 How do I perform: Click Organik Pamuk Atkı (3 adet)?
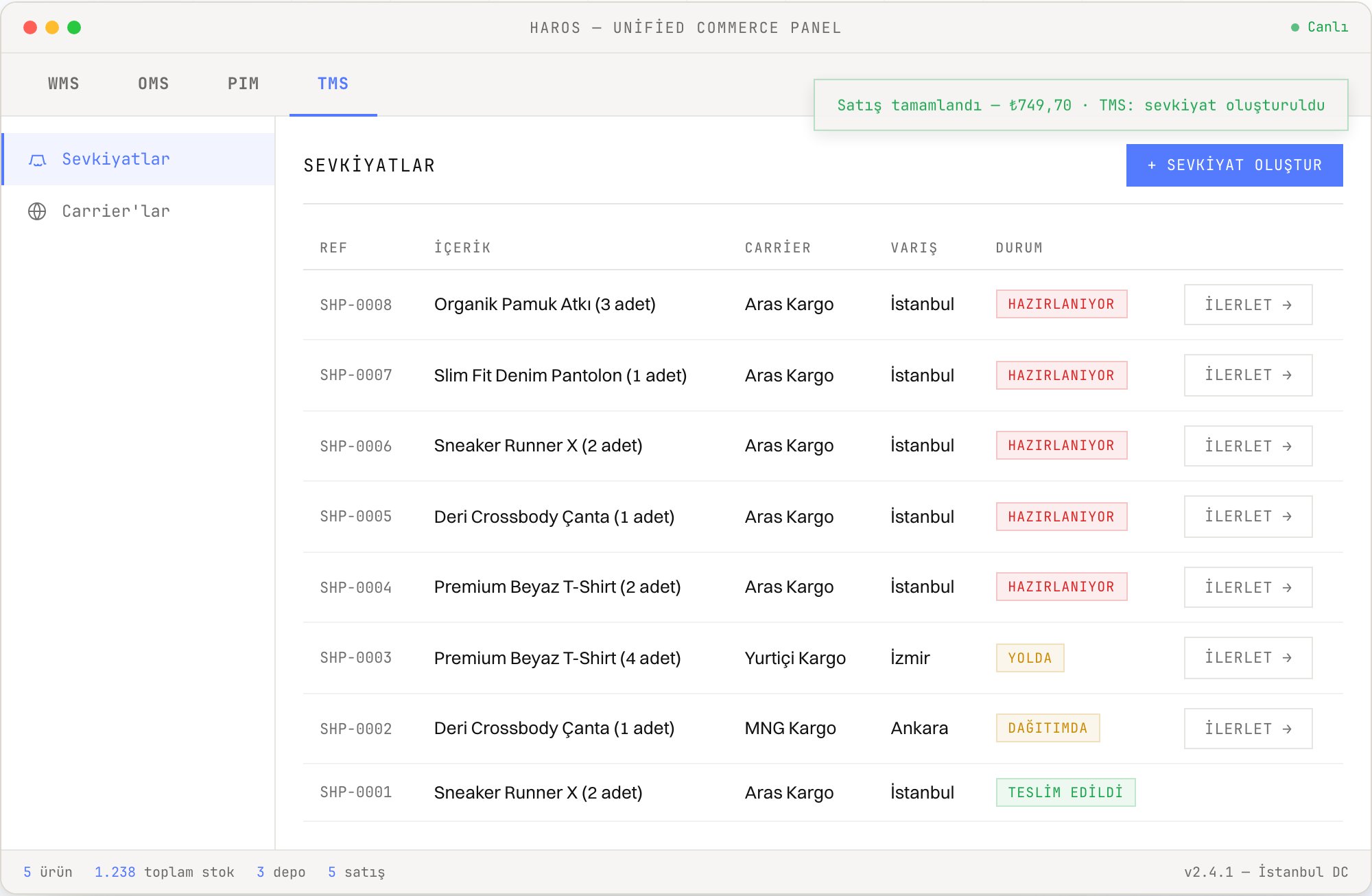point(545,304)
